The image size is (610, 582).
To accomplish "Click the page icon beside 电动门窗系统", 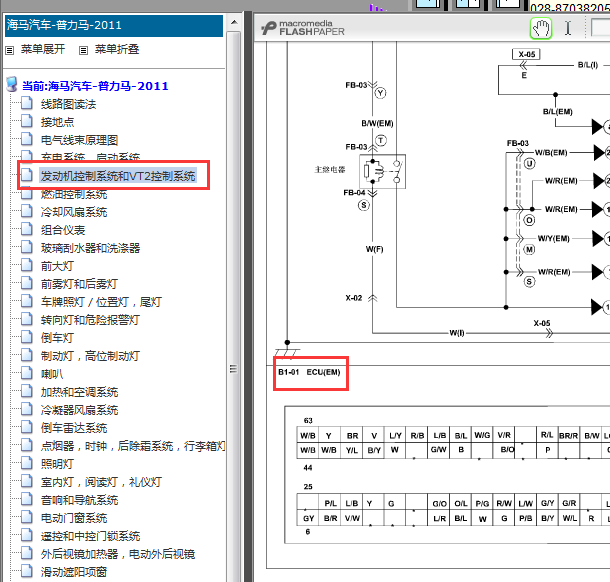I will 26,517.
